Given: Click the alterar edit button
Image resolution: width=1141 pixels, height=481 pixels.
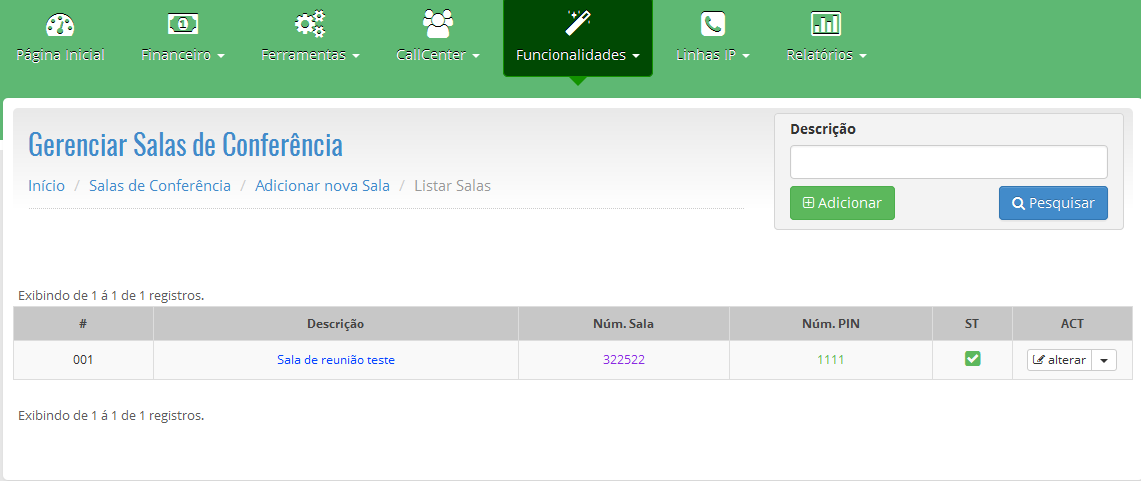Looking at the screenshot, I should [x=1059, y=360].
